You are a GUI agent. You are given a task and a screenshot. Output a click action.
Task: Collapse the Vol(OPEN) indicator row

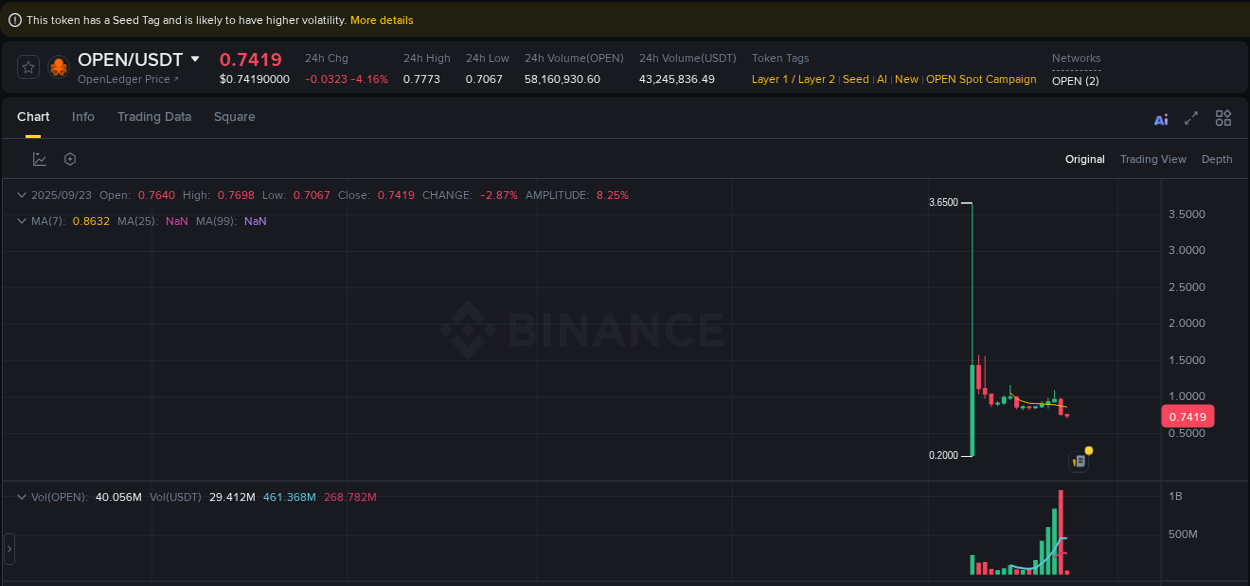21,496
